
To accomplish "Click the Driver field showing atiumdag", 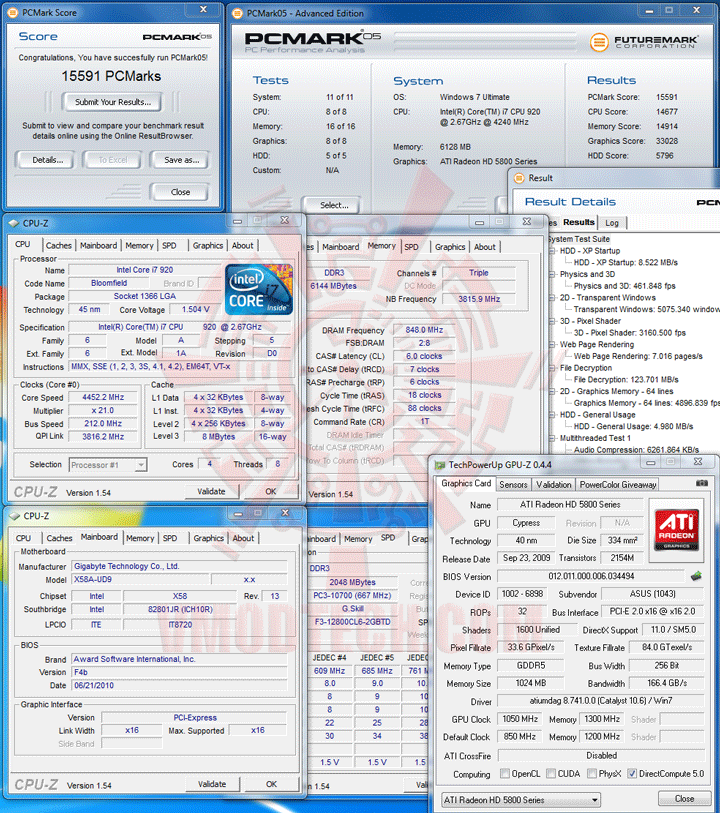I will [601, 701].
